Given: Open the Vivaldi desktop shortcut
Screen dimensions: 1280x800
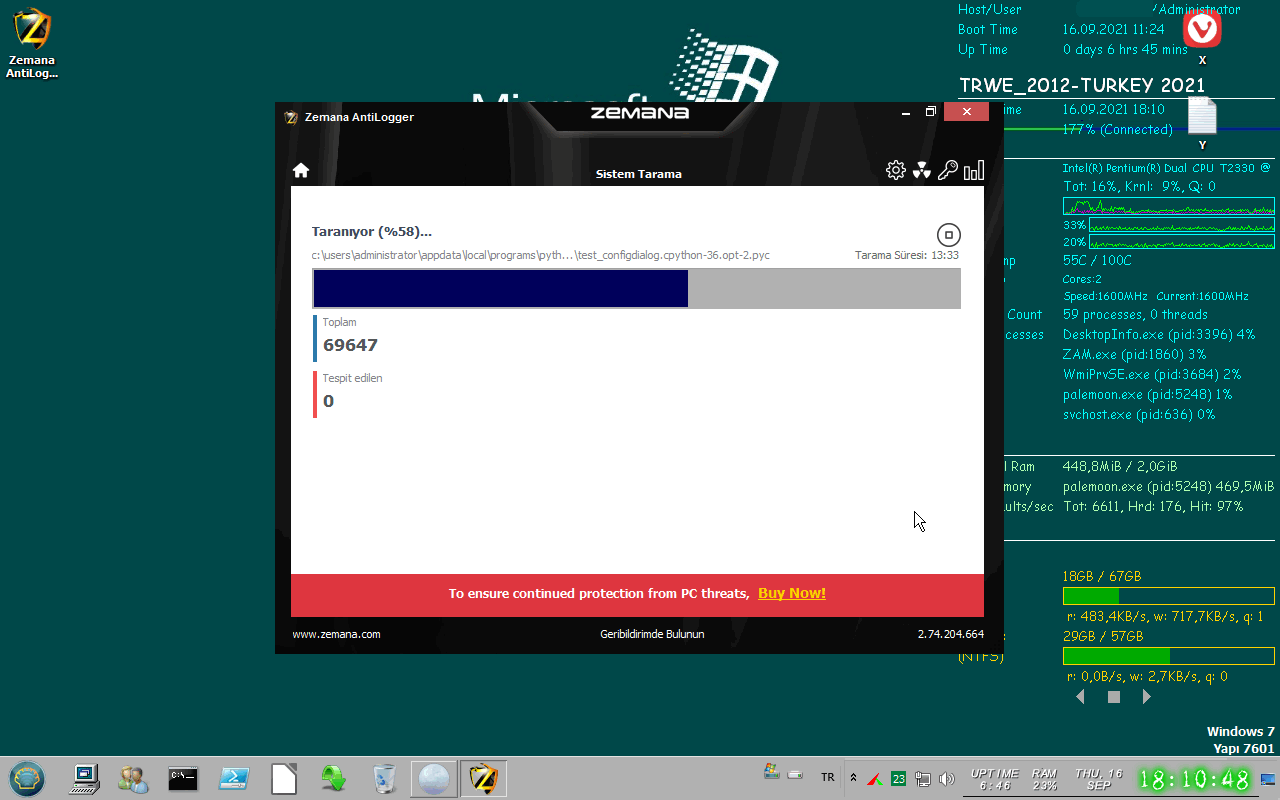Looking at the screenshot, I should (1202, 36).
